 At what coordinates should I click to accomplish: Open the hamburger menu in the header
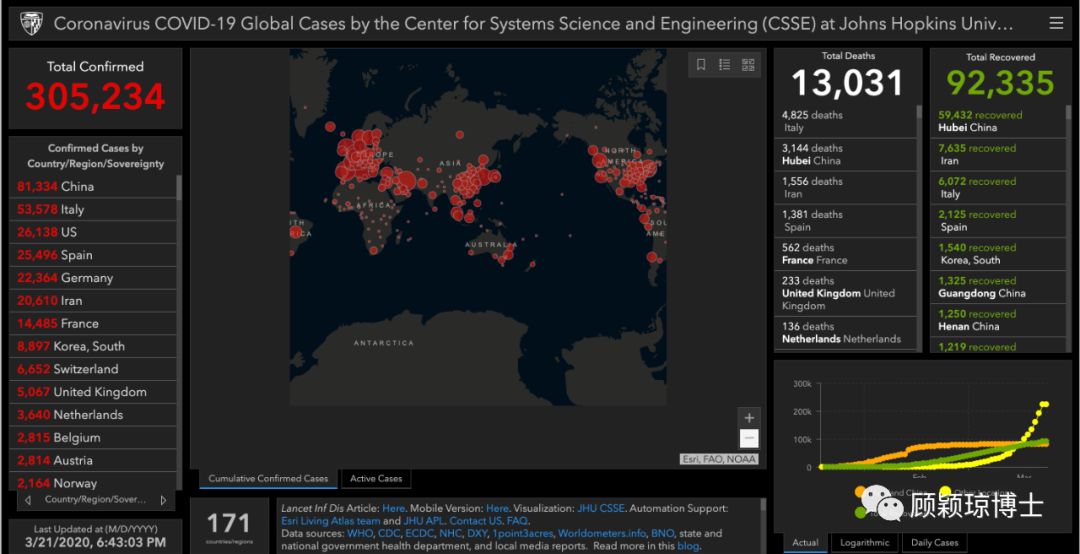click(1056, 23)
